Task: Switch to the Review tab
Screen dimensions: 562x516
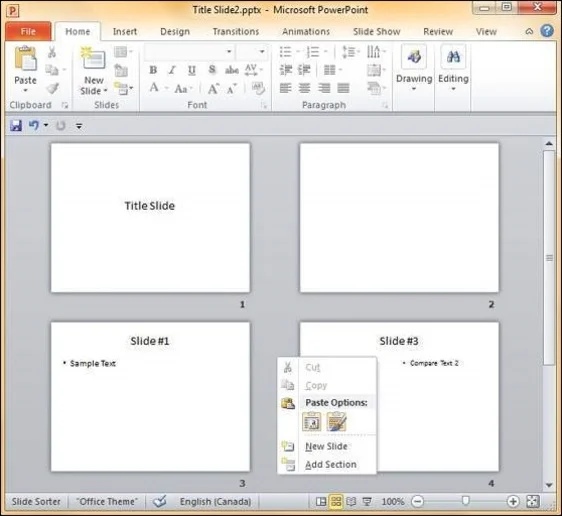Action: click(438, 32)
